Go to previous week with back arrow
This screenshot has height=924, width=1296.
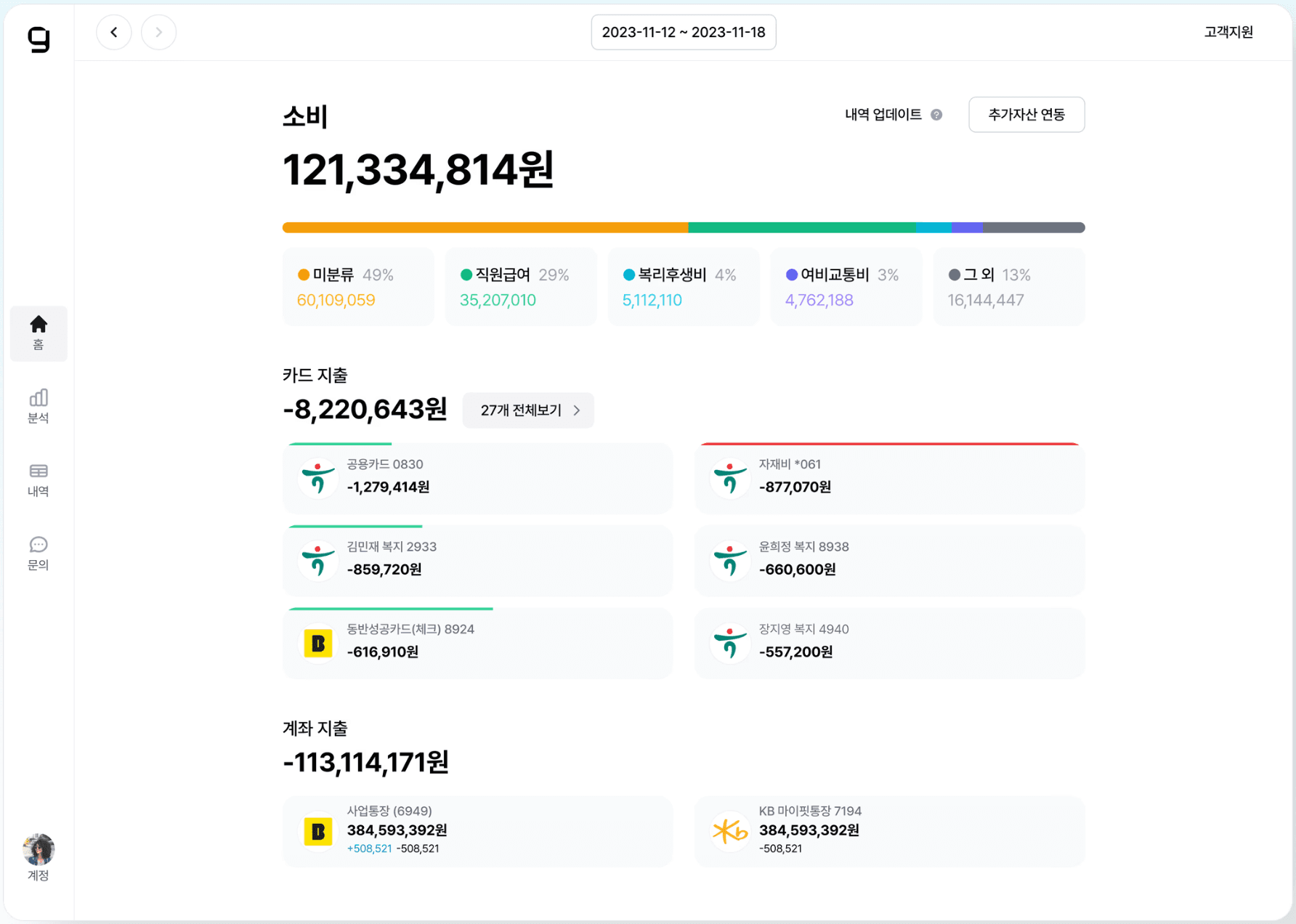(x=114, y=32)
